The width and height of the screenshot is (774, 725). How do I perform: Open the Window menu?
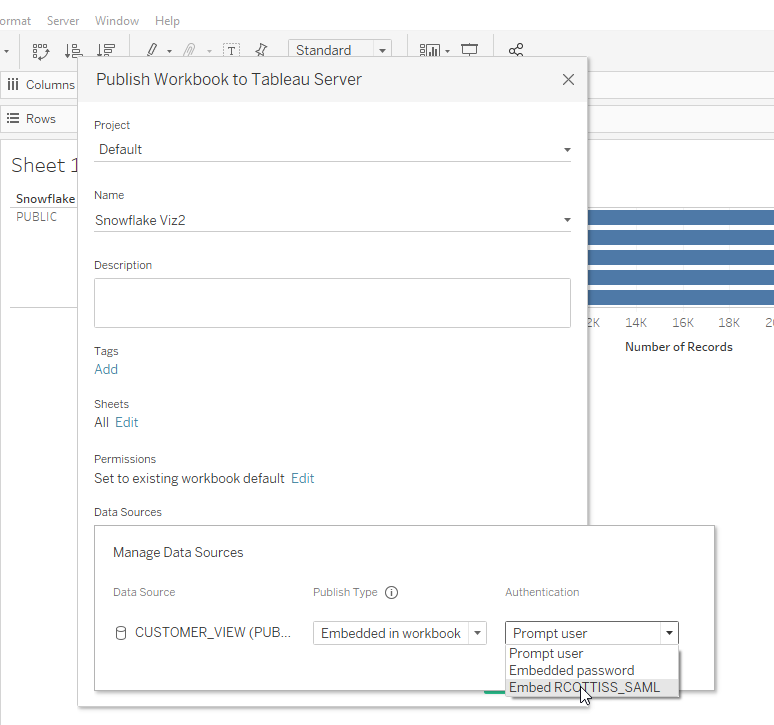coord(117,21)
